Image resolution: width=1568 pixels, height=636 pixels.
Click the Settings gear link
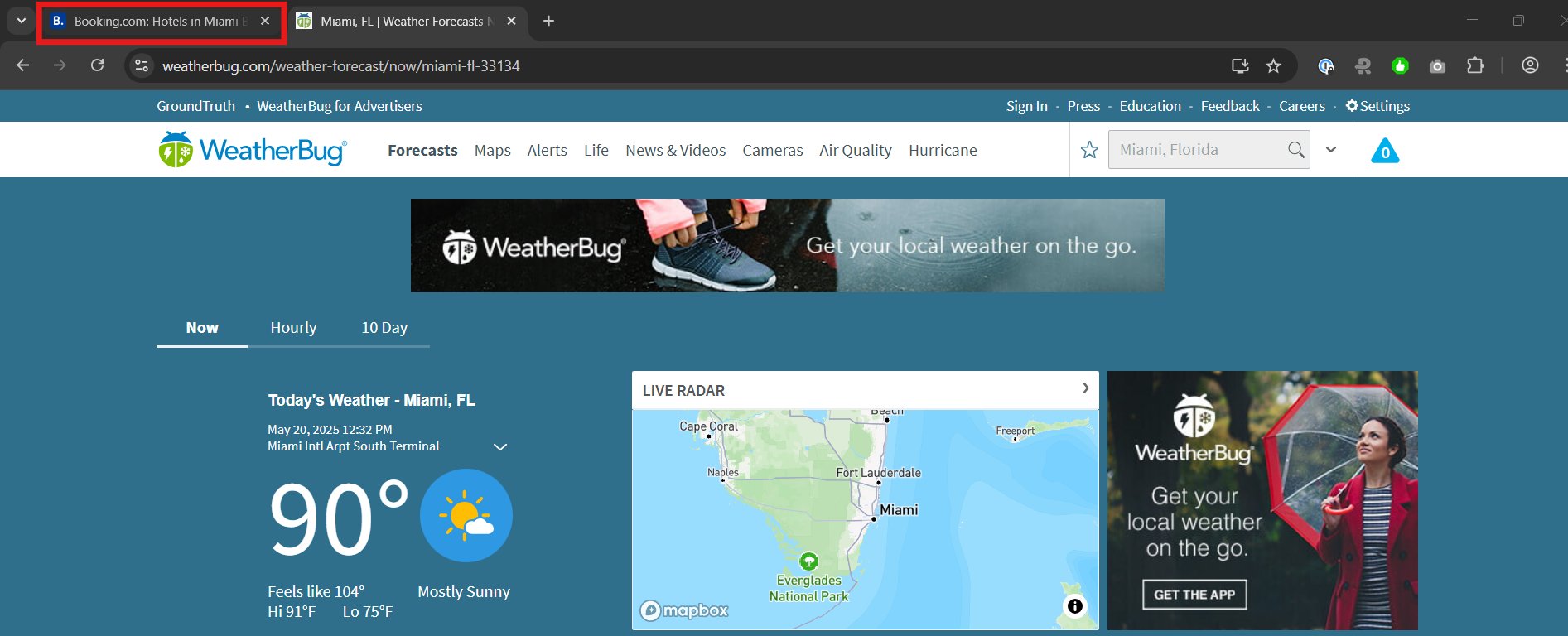coord(1377,106)
